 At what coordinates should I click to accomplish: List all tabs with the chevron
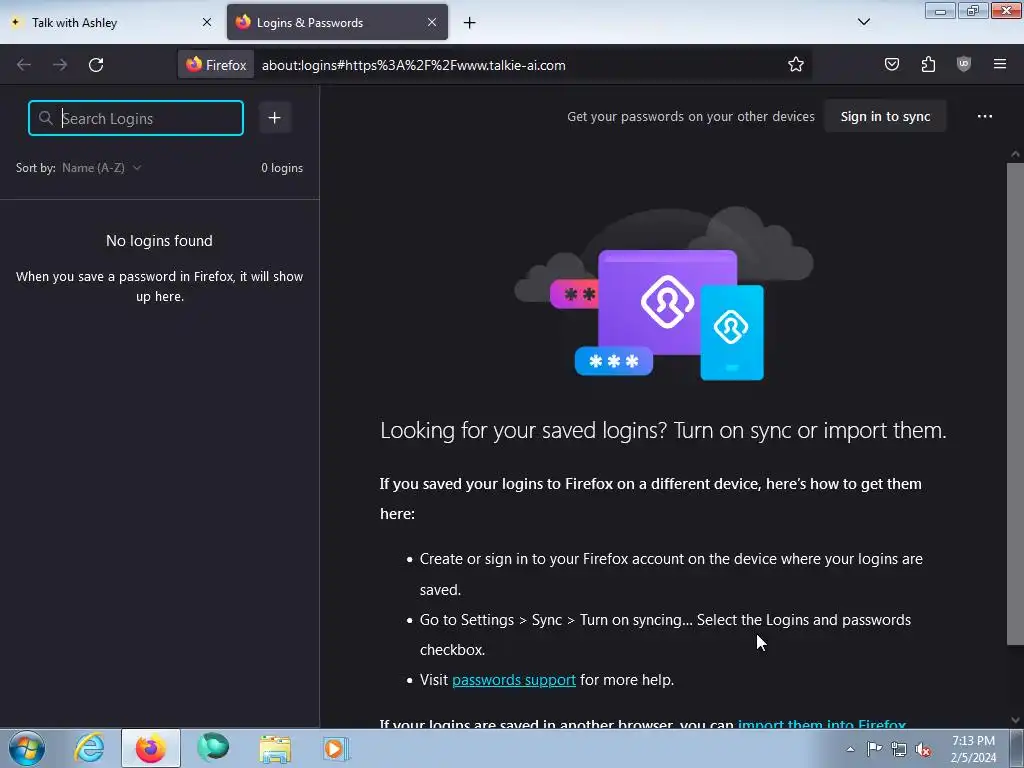pyautogui.click(x=863, y=22)
